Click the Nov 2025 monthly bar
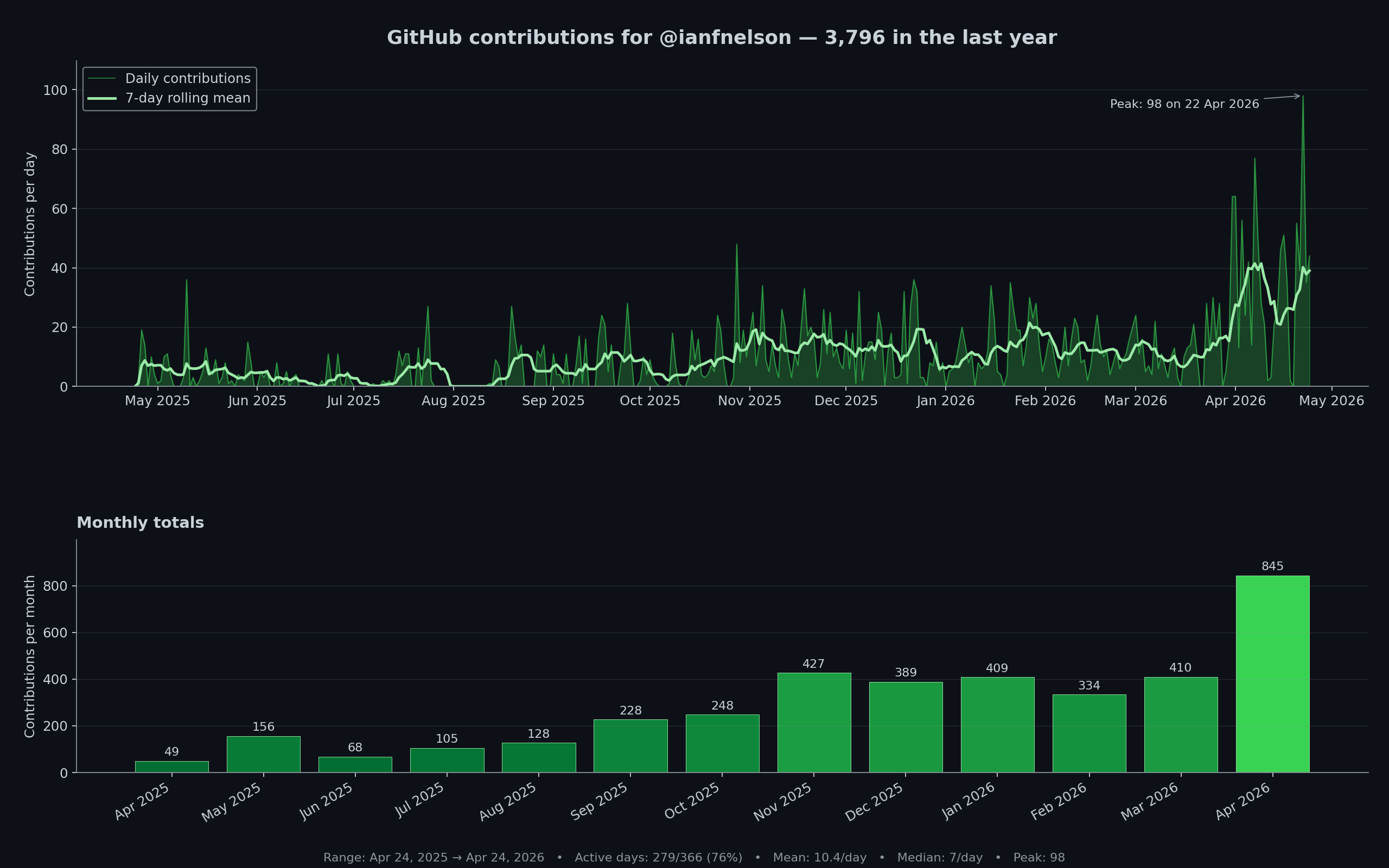The image size is (1389, 868). tap(814, 723)
